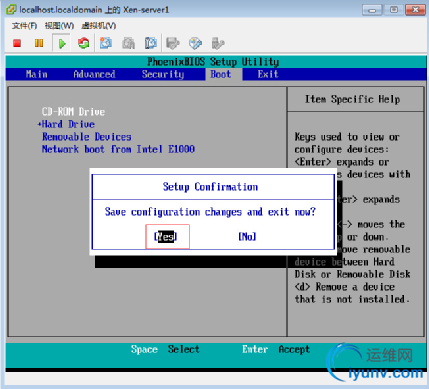Click the green play (power on) icon
This screenshot has width=429, height=389.
pos(62,43)
